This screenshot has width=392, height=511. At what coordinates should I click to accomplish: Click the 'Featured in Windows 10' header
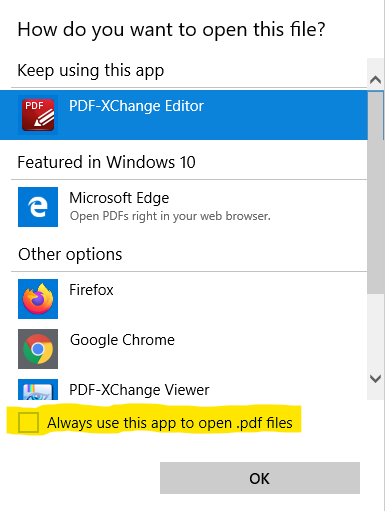106,162
